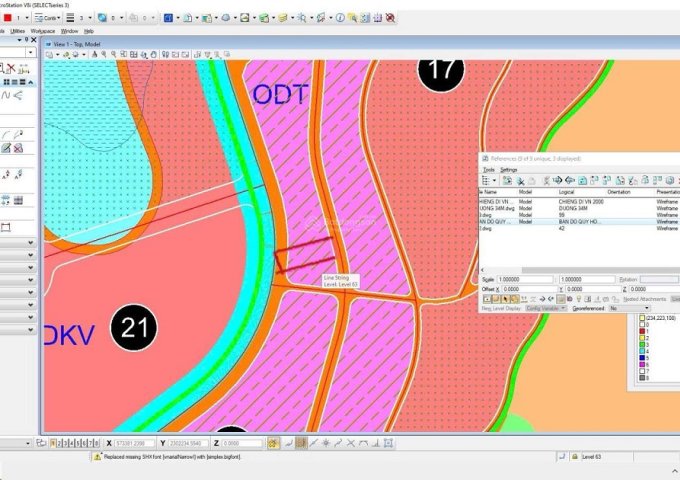Click the Offset X input field in References

[530, 289]
